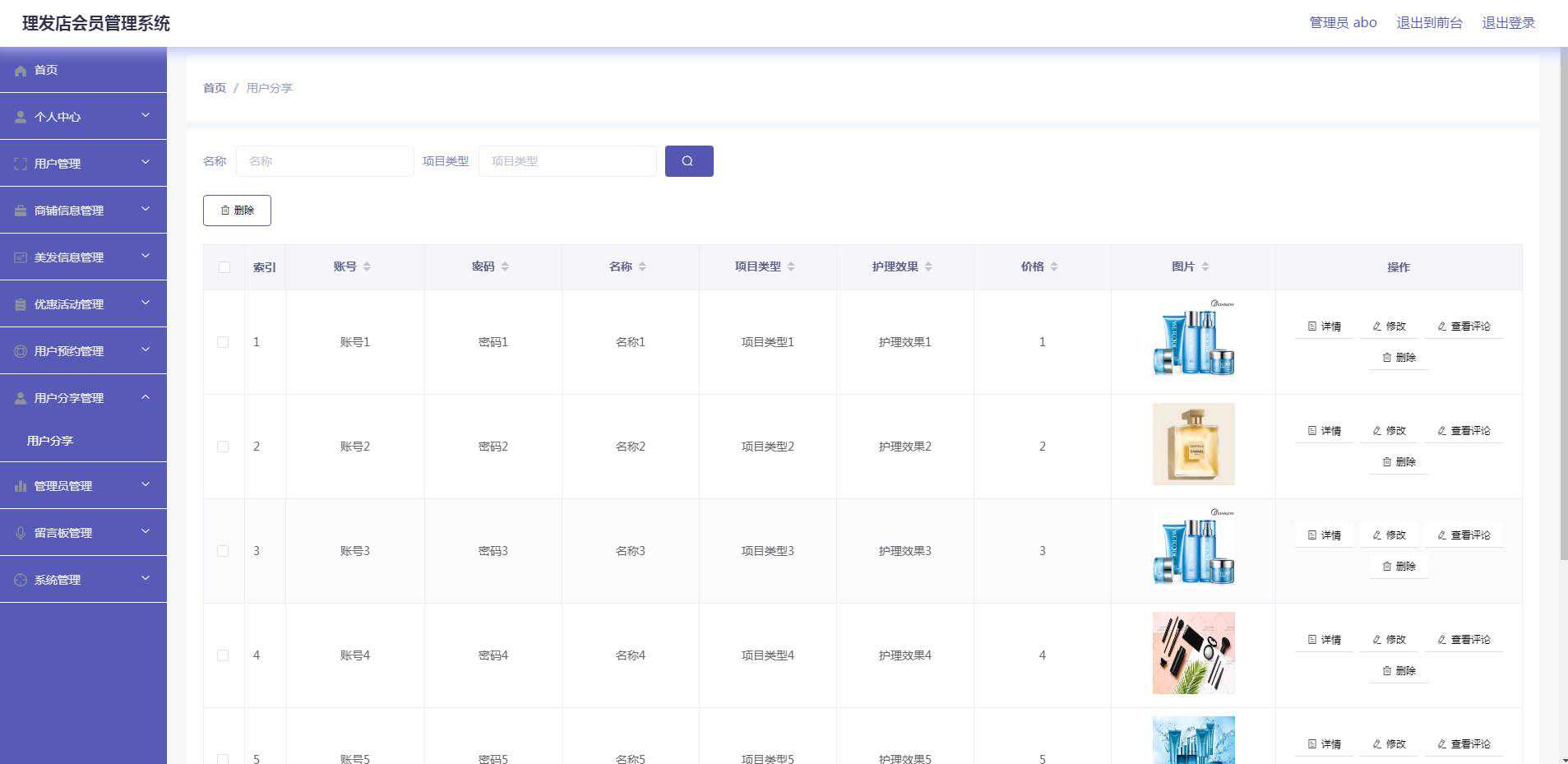Click the magnifier search button
This screenshot has width=1568, height=764.
point(689,161)
